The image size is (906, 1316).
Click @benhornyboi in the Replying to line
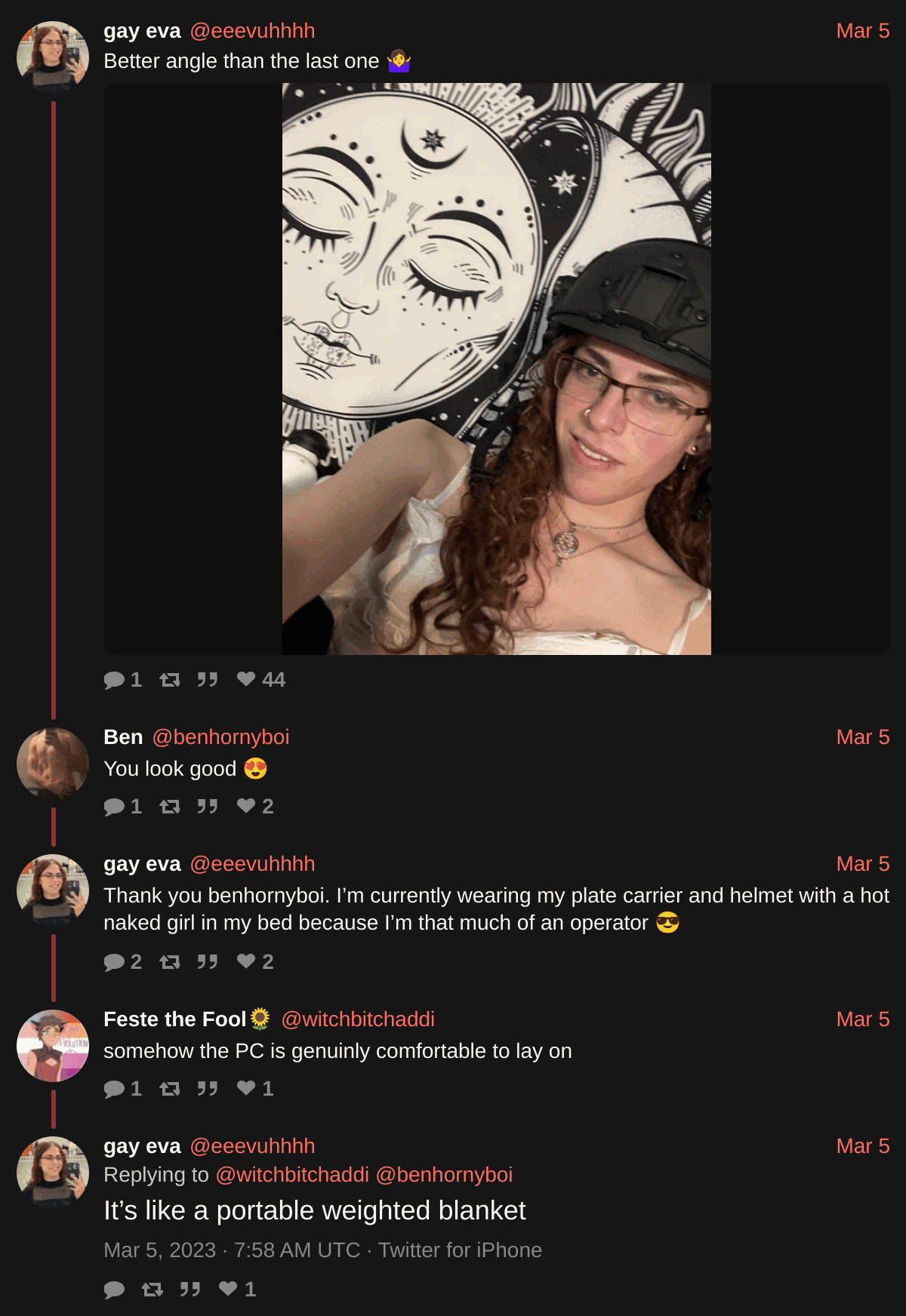pyautogui.click(x=444, y=1175)
